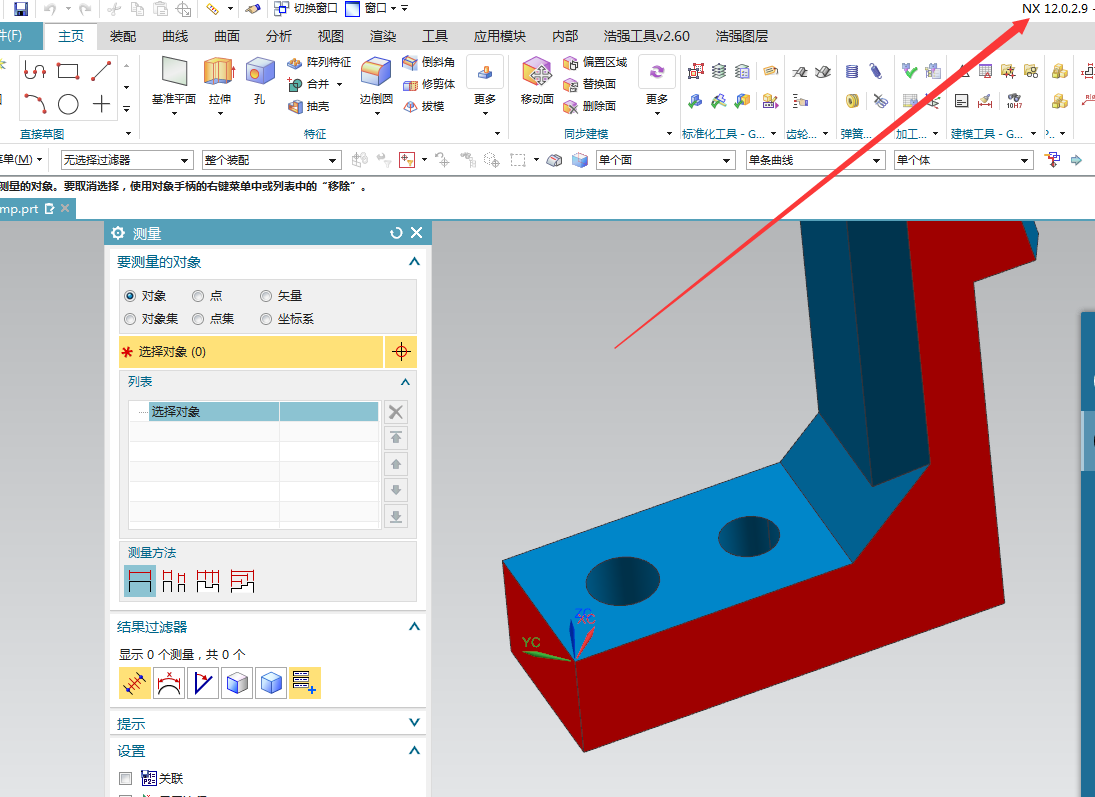Select the 对象 radio button
1095x797 pixels.
point(130,296)
